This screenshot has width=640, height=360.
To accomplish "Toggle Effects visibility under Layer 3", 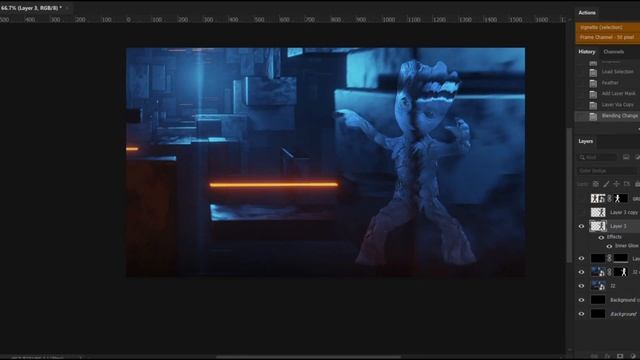I will [x=601, y=237].
